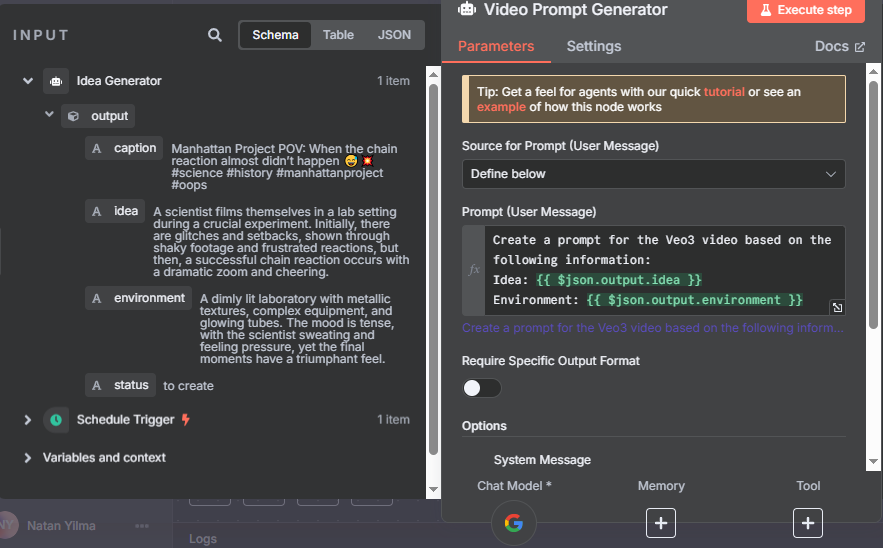Click the string type icon beside caption

97,148
